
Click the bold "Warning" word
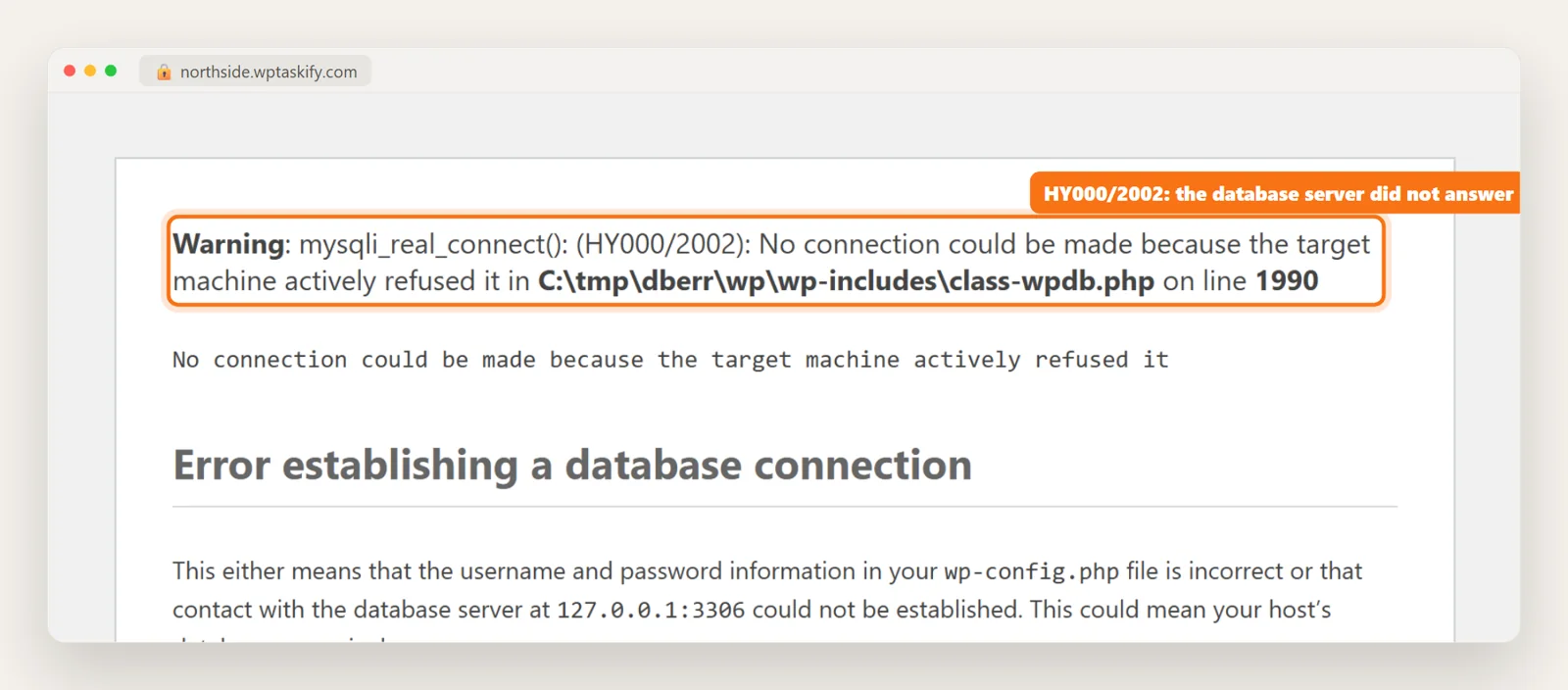[228, 244]
